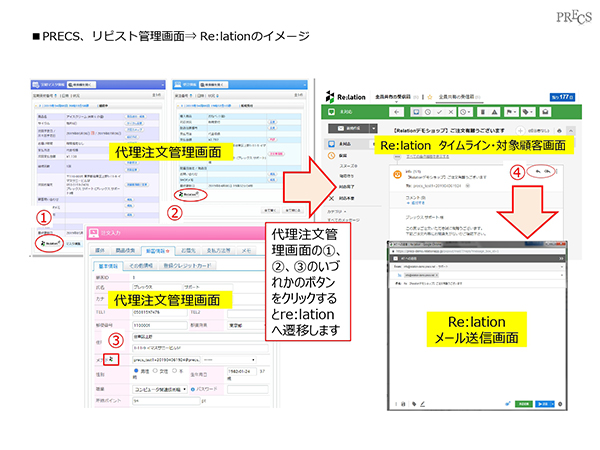This screenshot has height=450, width=600.
Task: Click the star icon beside the mailbox tabs
Action: click(x=430, y=97)
